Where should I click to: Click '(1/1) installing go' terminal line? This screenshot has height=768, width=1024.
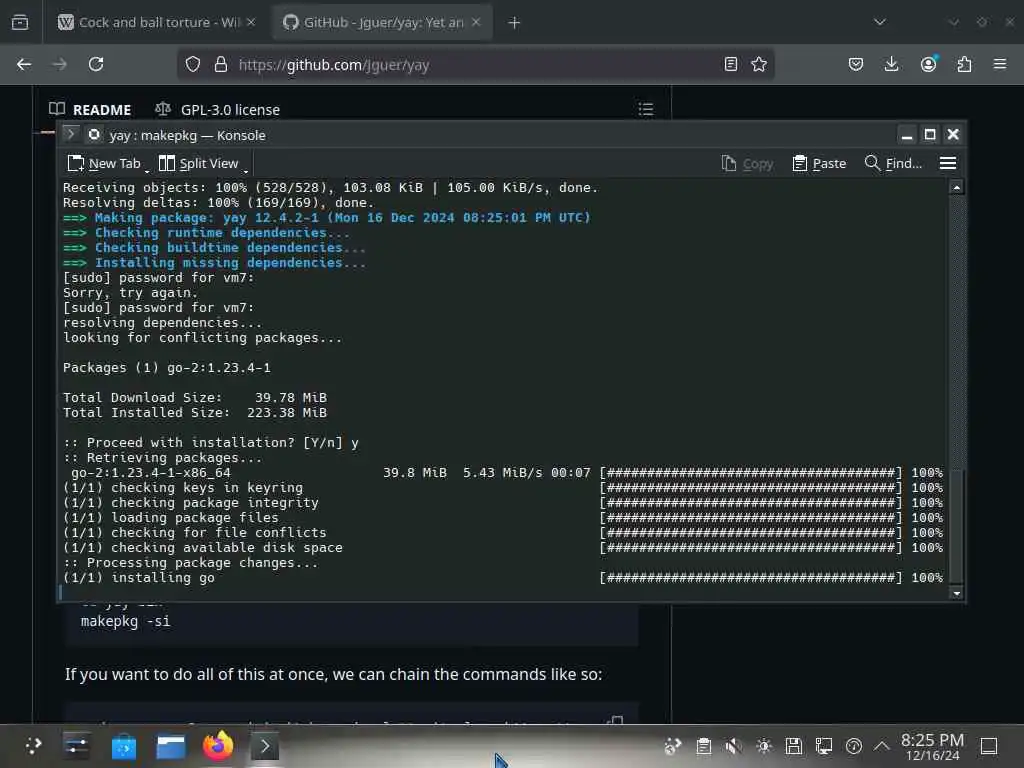coord(138,578)
